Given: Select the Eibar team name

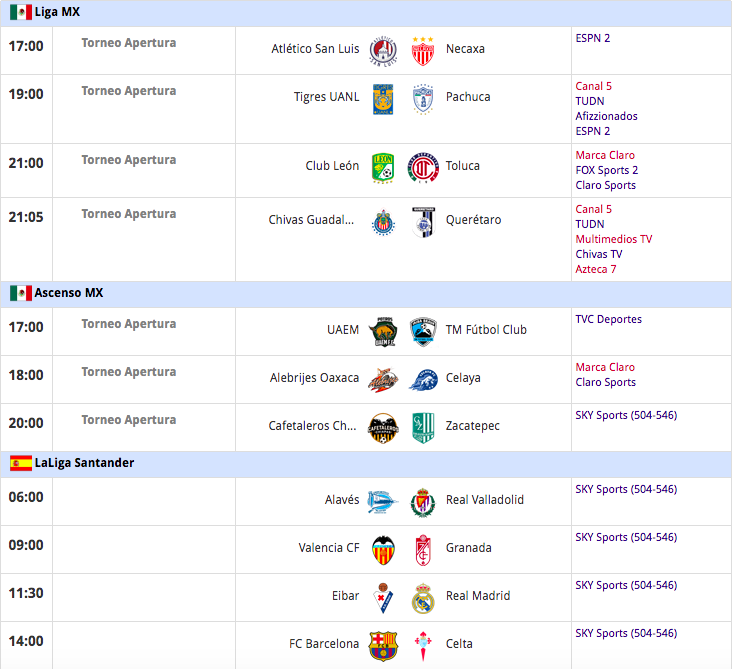Looking at the screenshot, I should 345,596.
